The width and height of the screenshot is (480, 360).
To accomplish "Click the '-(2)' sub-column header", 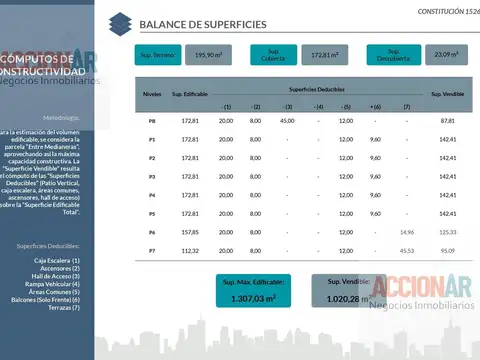I will pyautogui.click(x=255, y=107).
